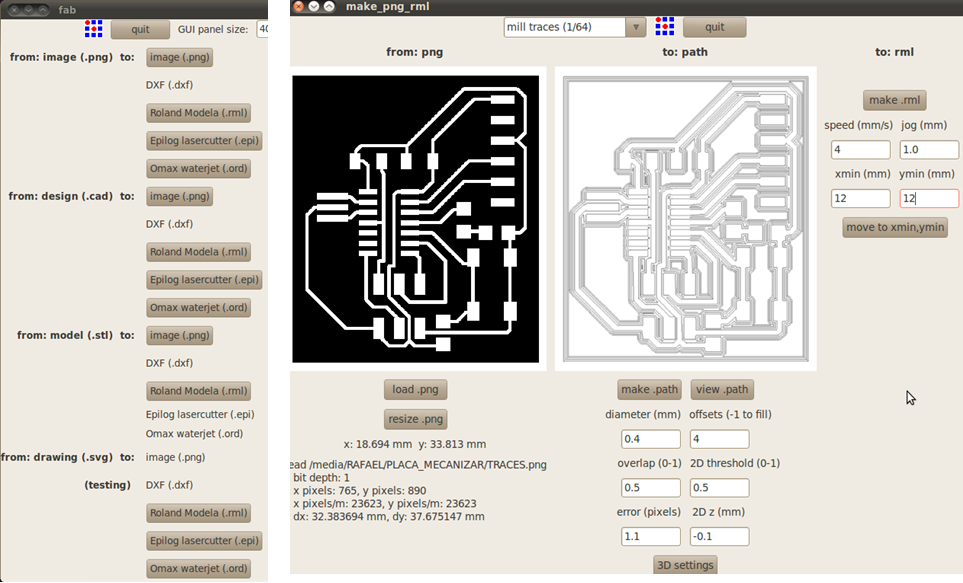The width and height of the screenshot is (963, 583).
Task: Click the fab logo icon in make_png_rml window
Action: [x=665, y=26]
